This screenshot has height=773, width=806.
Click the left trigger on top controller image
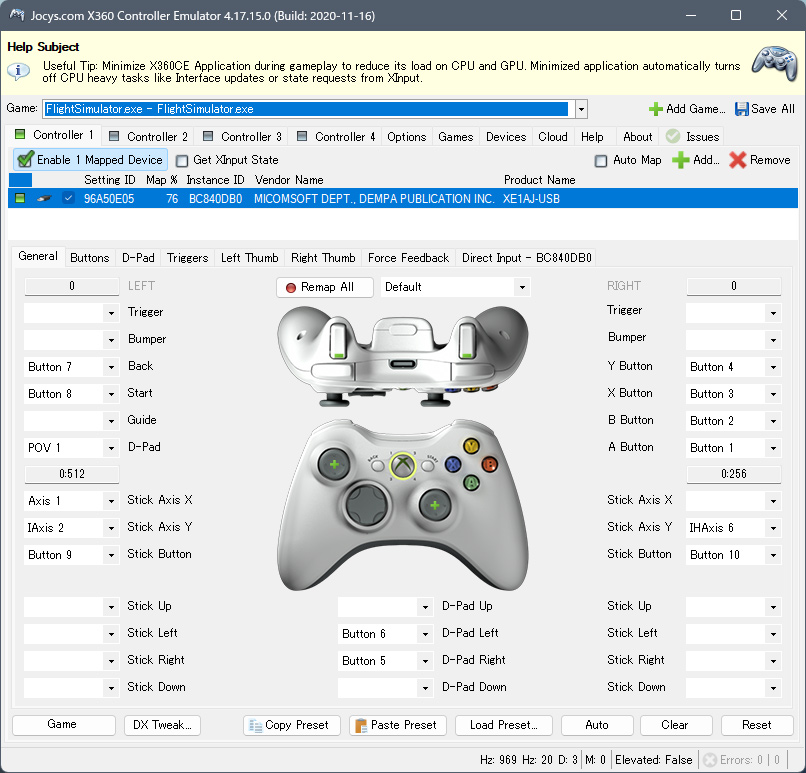pyautogui.click(x=337, y=340)
